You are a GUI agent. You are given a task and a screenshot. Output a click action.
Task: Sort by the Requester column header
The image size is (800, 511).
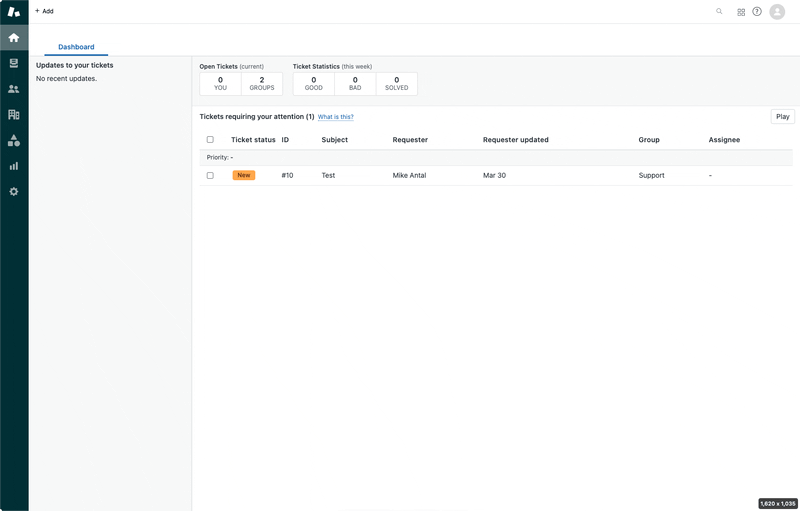410,140
